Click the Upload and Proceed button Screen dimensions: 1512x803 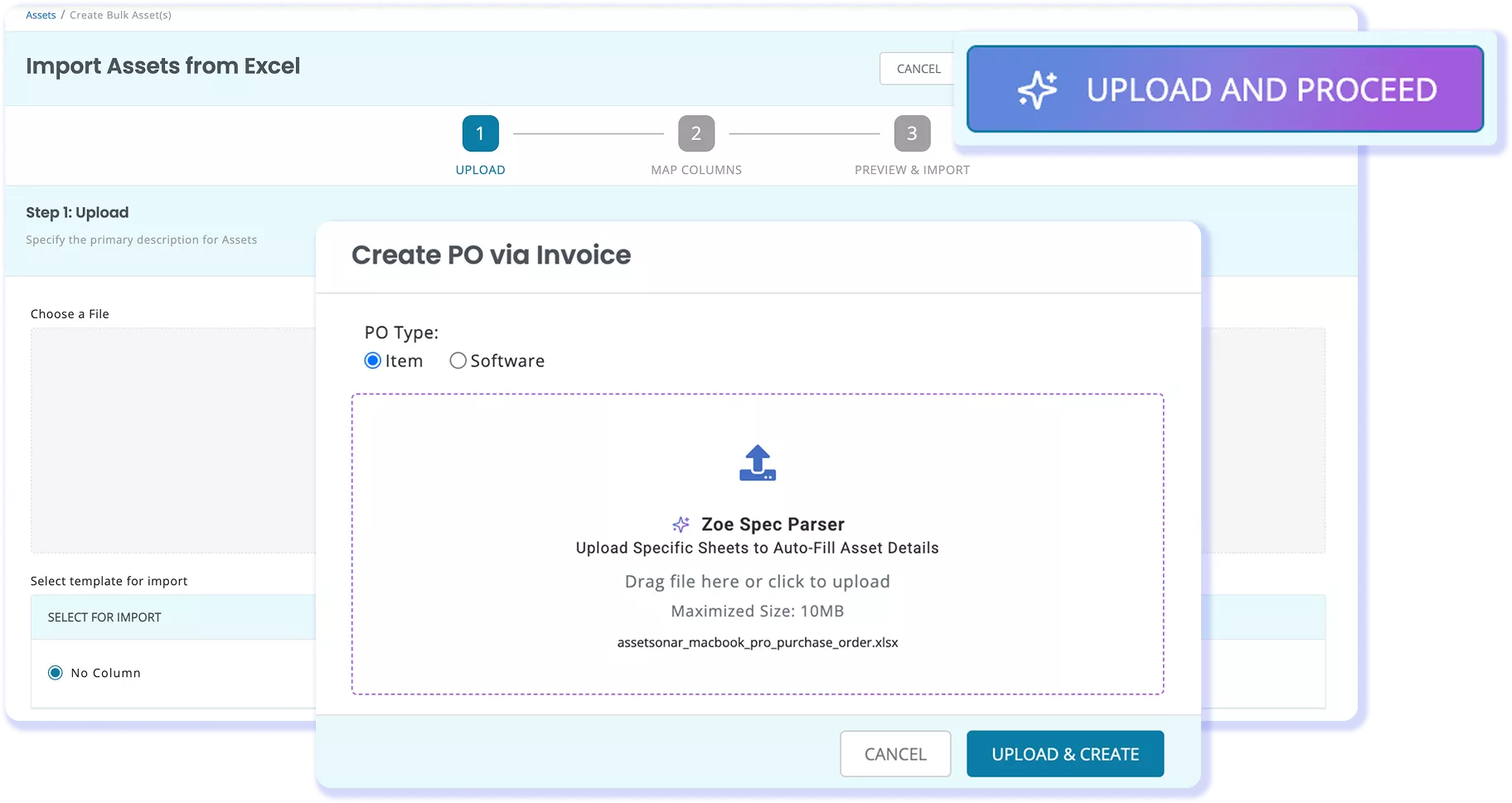click(1225, 89)
